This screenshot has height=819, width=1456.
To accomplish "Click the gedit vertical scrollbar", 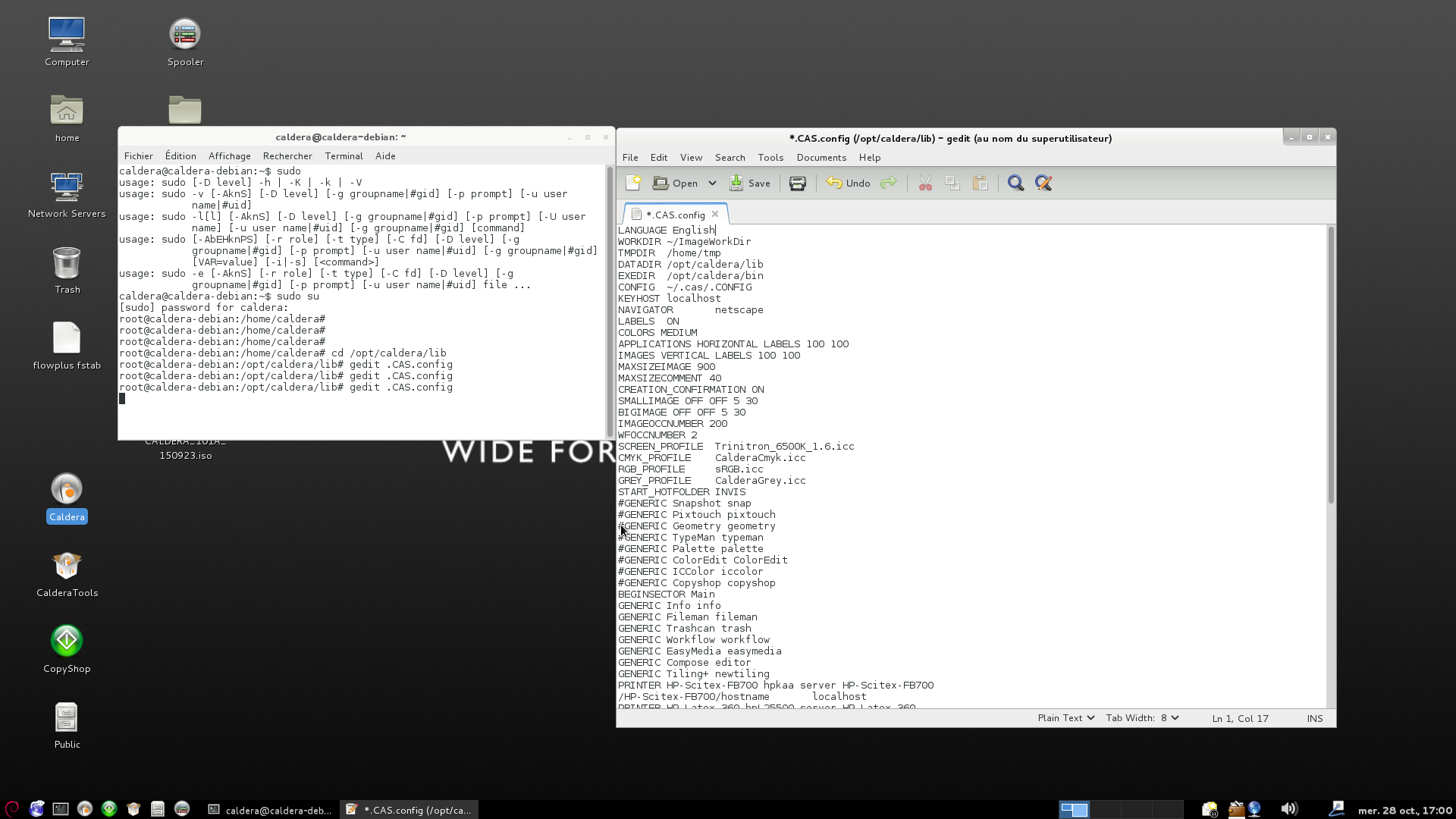I will tap(1330, 364).
